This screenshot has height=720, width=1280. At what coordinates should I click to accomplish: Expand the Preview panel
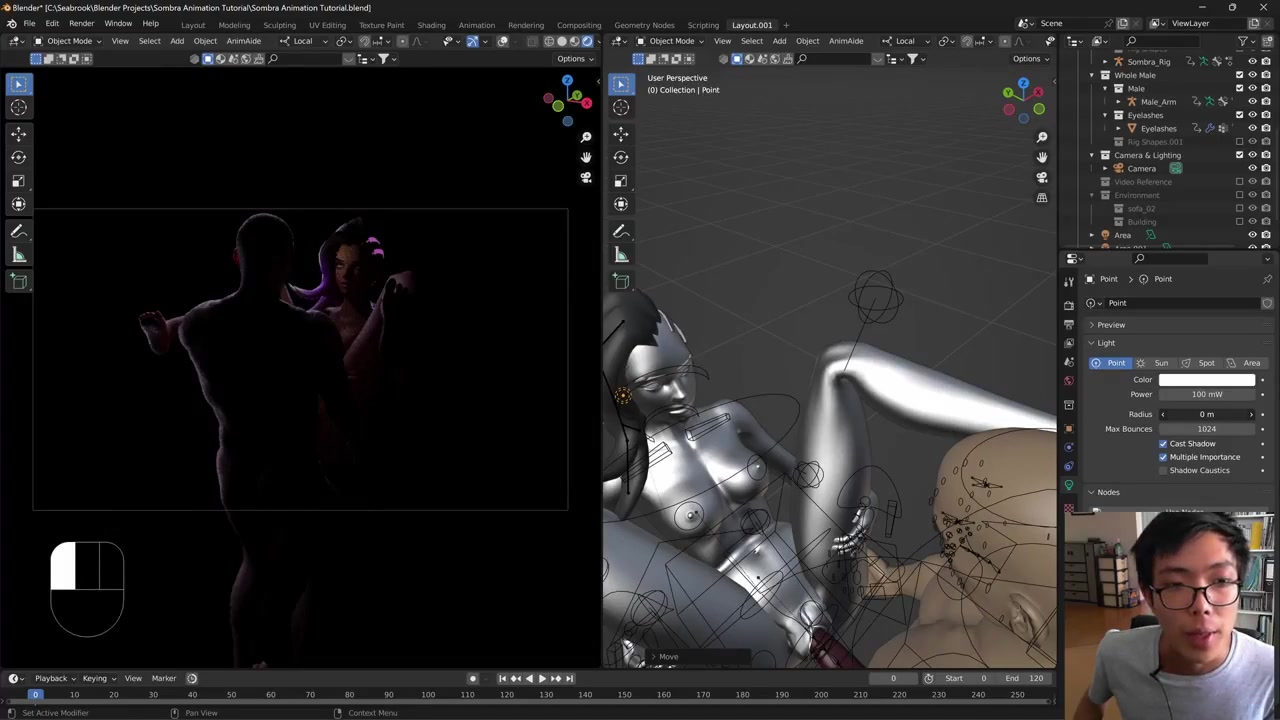(x=1110, y=325)
